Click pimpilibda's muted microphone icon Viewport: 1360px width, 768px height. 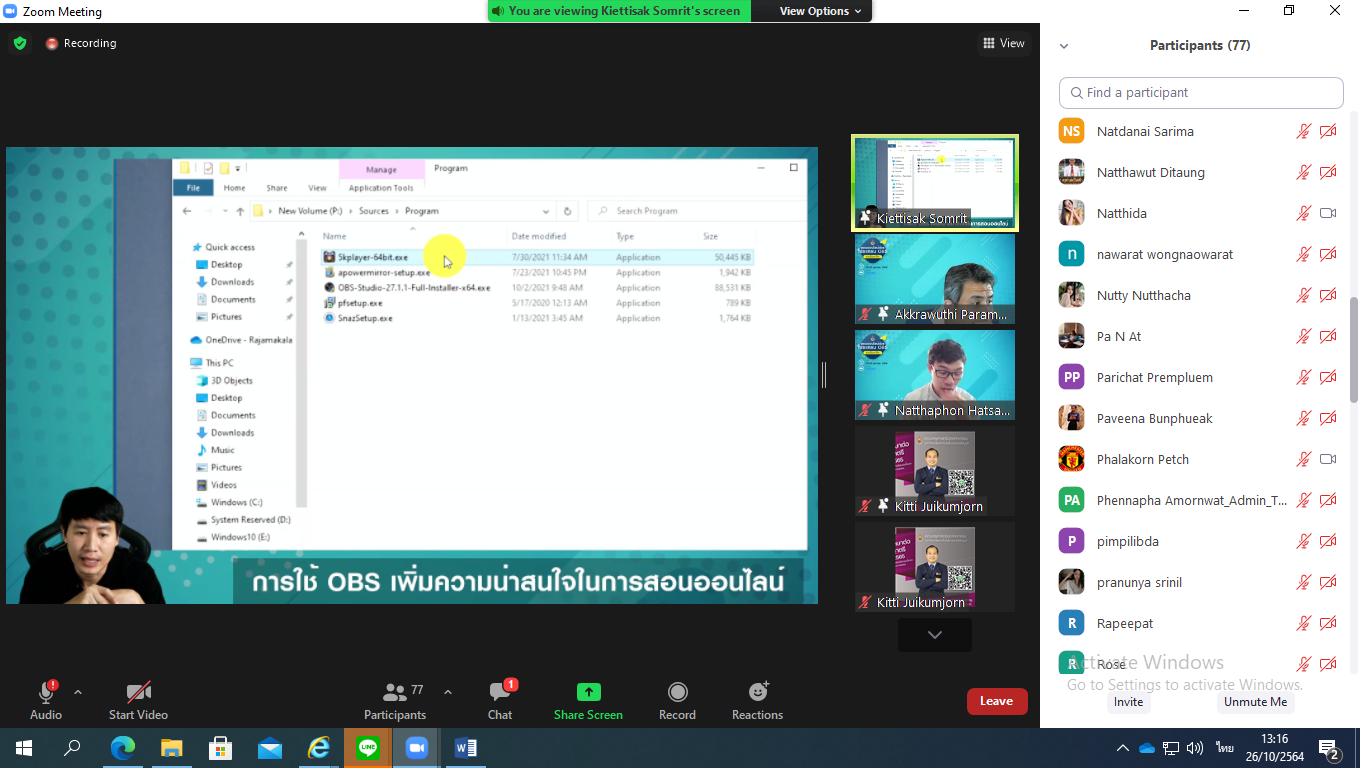pos(1303,541)
